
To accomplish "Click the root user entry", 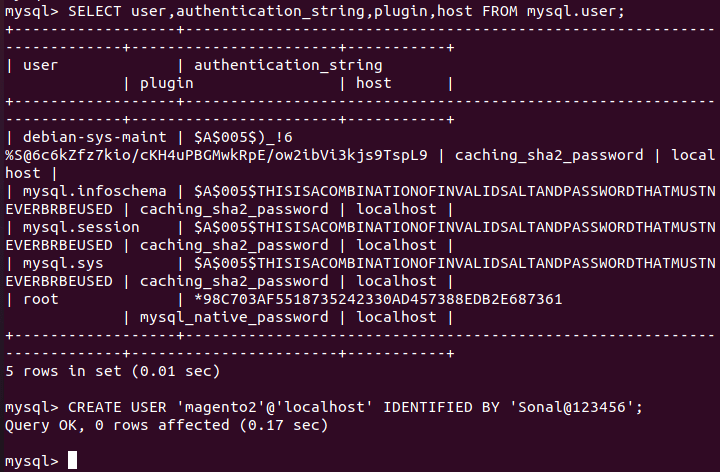I will pyautogui.click(x=40, y=299).
